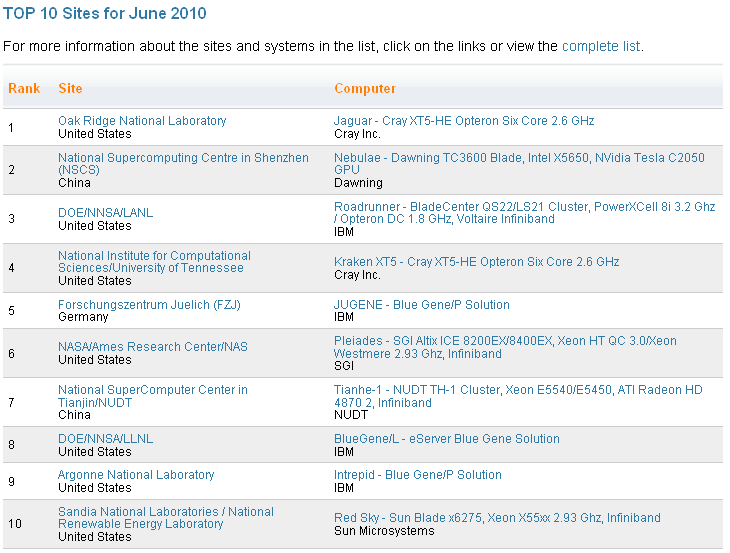Open the Roadrunner BladeCenter computer link
Viewport: 730px width, 553px height.
point(525,213)
